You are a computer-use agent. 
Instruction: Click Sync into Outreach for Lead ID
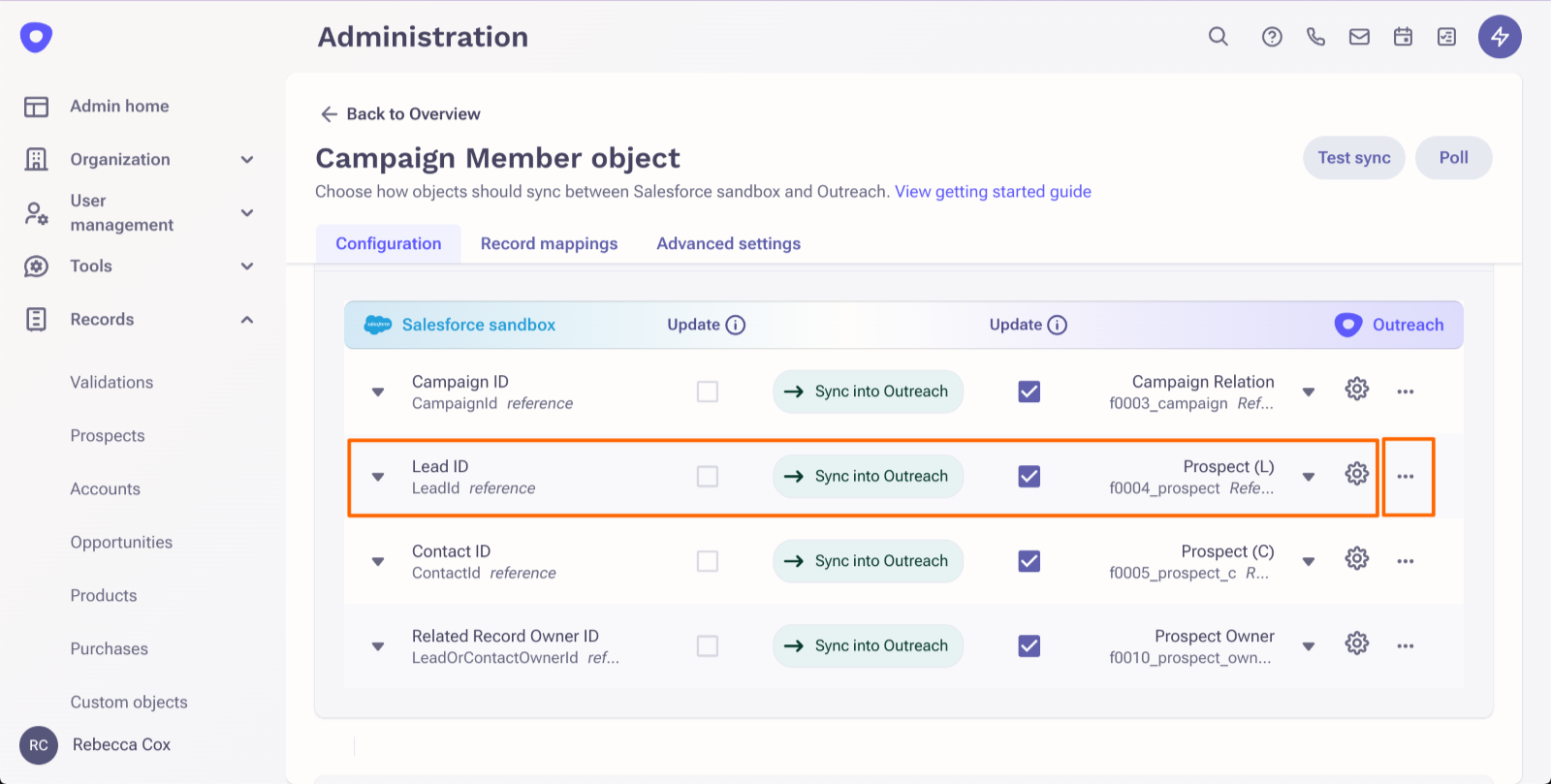(x=868, y=477)
